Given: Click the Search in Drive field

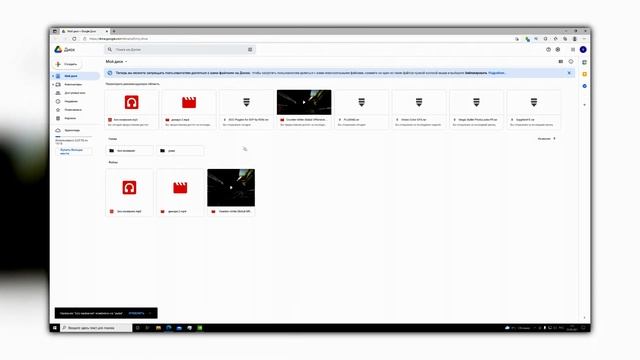Looking at the screenshot, I should coord(180,49).
